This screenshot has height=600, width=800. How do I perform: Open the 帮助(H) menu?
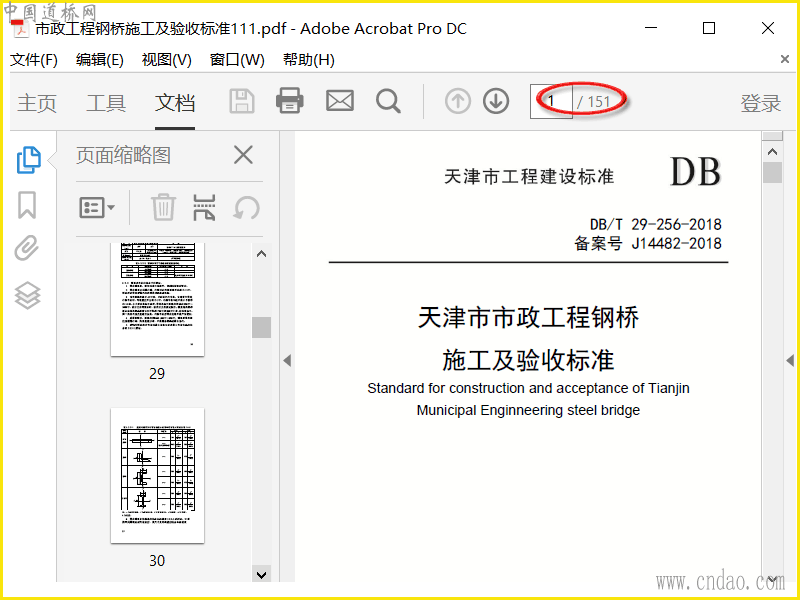(x=309, y=60)
